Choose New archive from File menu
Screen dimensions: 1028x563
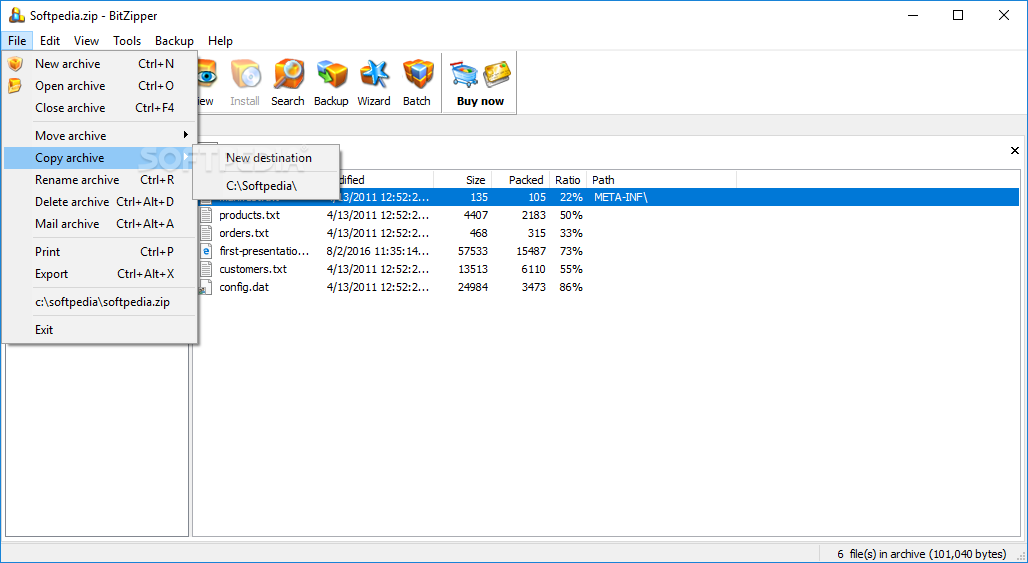[100, 64]
